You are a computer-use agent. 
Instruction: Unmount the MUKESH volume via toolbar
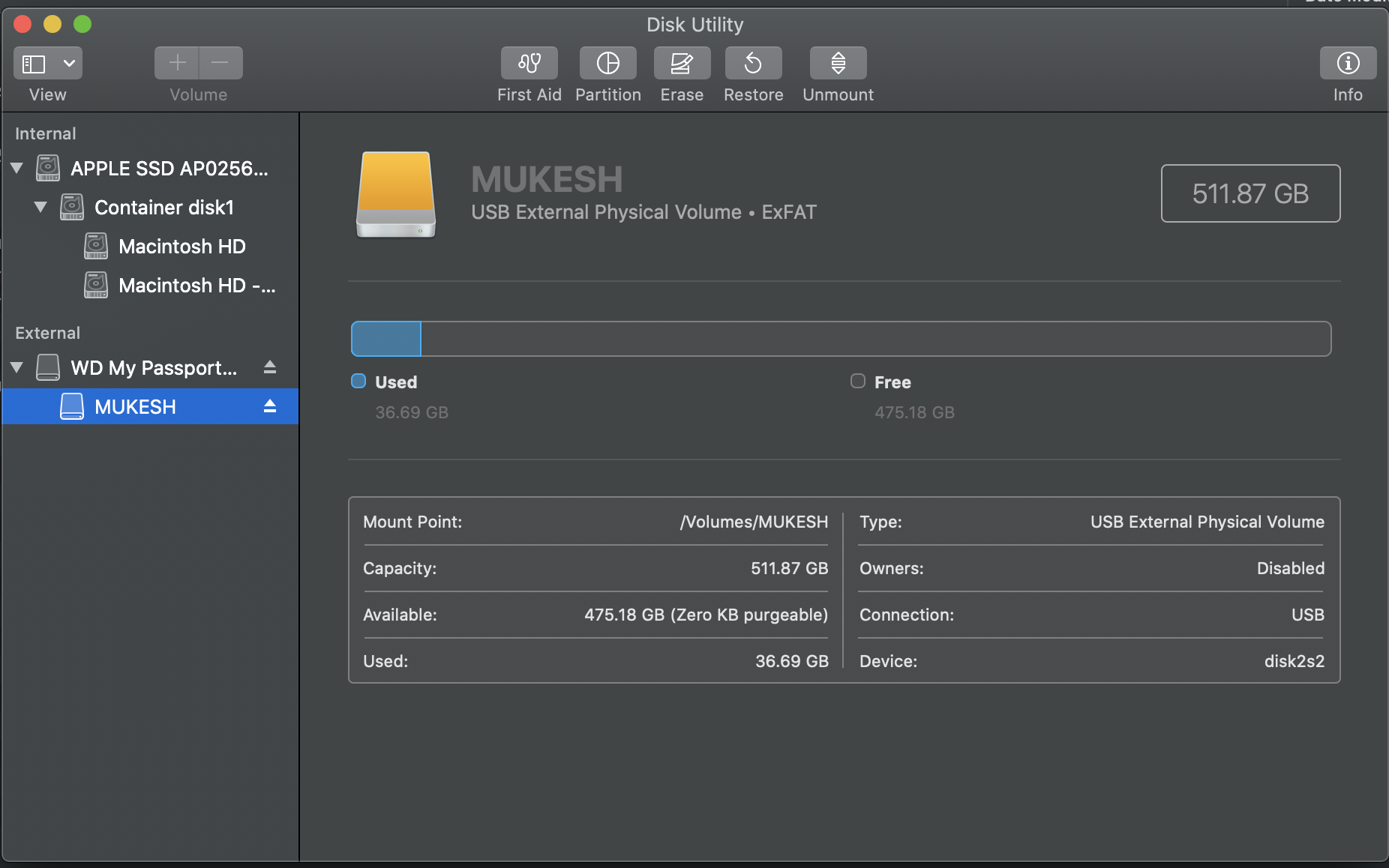click(838, 63)
